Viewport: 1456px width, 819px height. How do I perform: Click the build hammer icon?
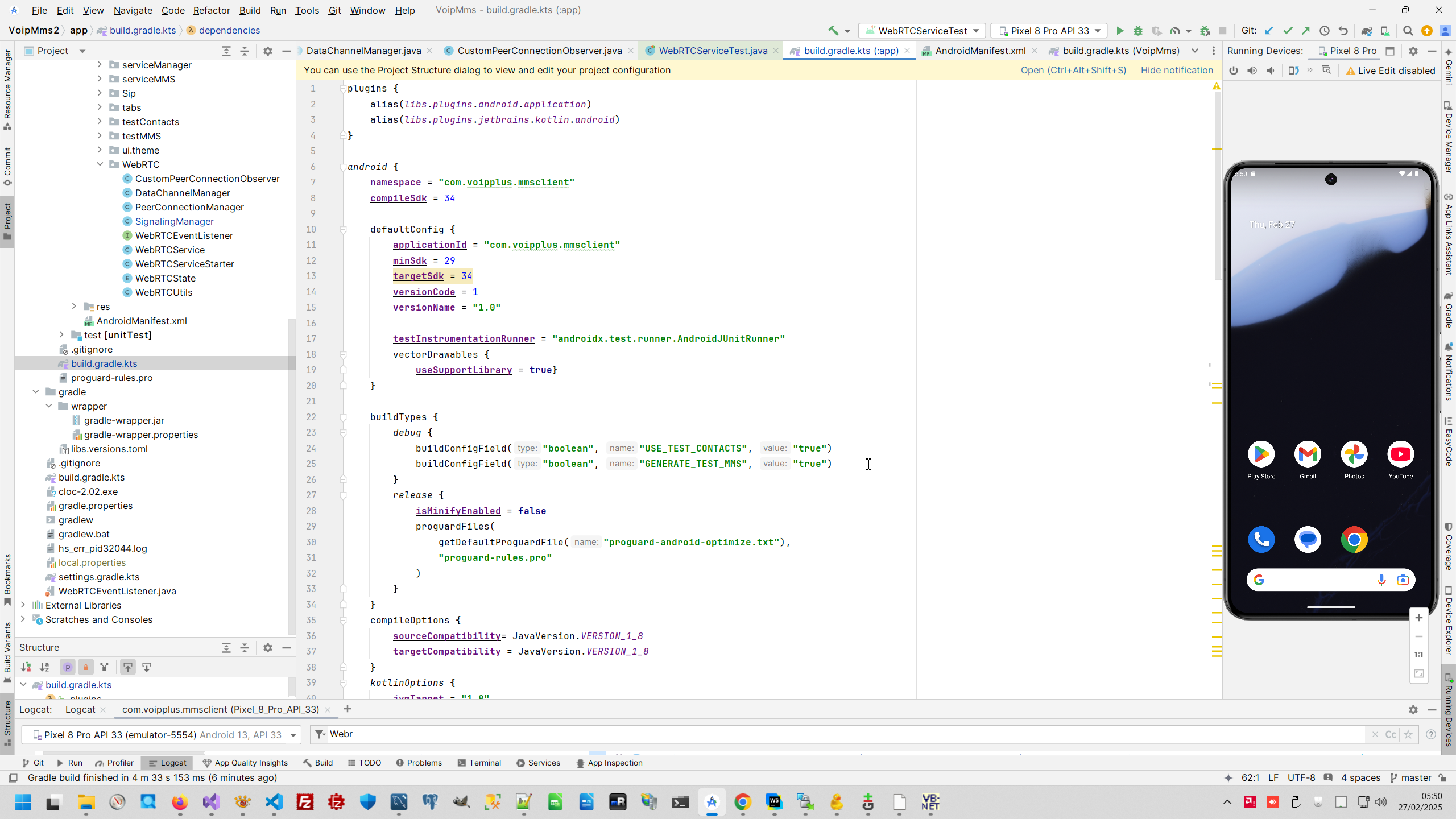(833, 31)
